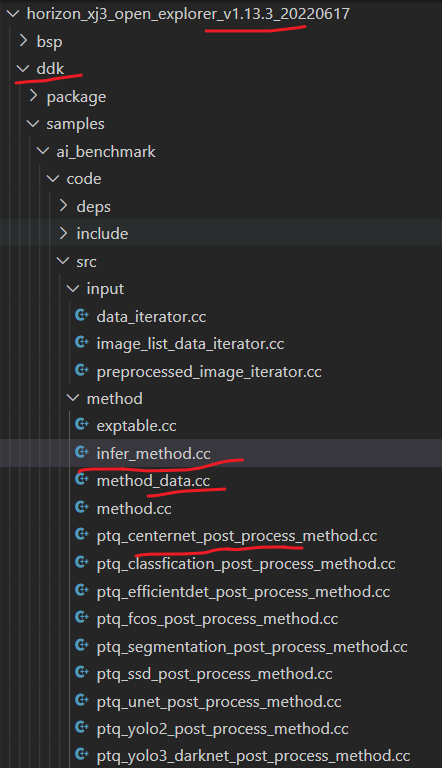Open ptq_centernet_post_process_method.cc
Screen dimensions: 442x768
pos(237,536)
